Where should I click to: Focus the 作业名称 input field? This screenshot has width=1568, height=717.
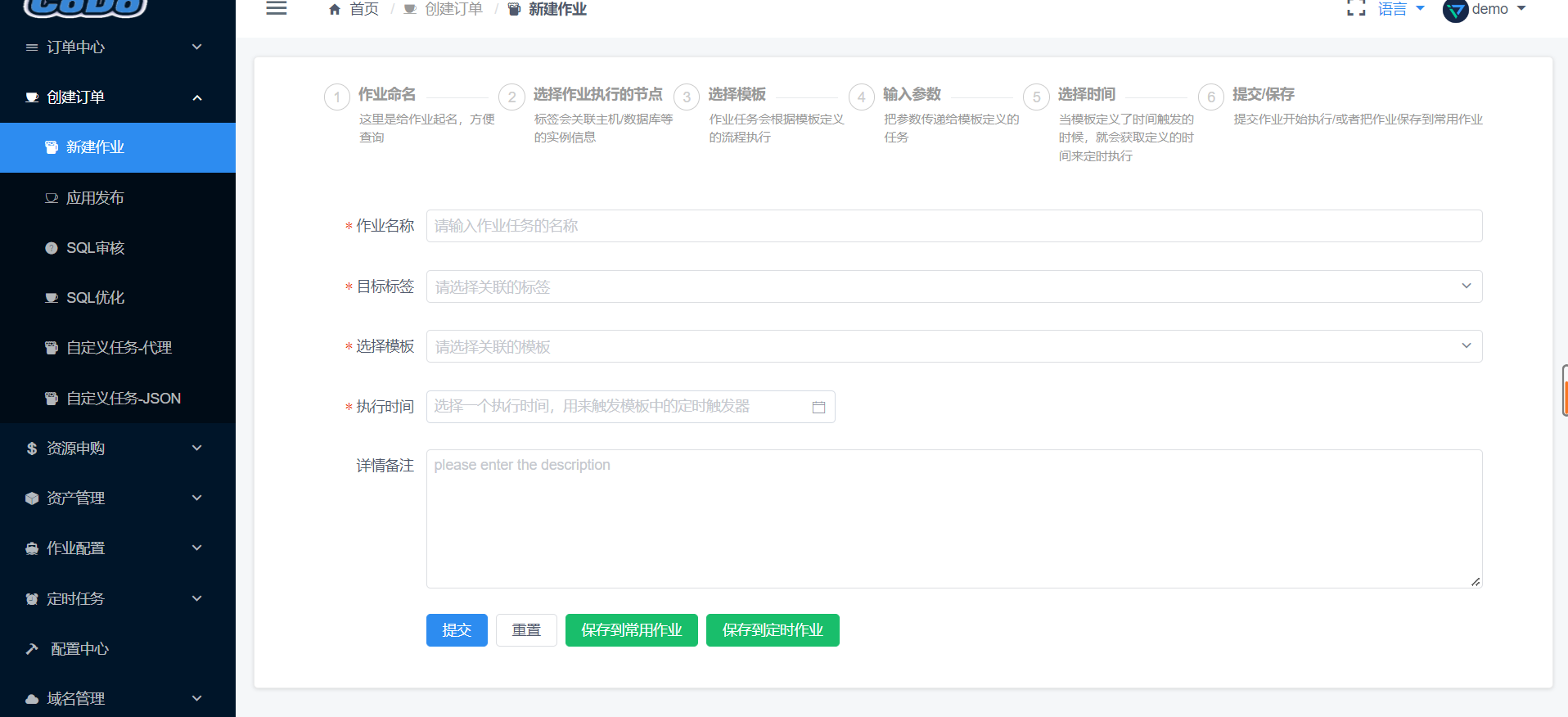954,226
